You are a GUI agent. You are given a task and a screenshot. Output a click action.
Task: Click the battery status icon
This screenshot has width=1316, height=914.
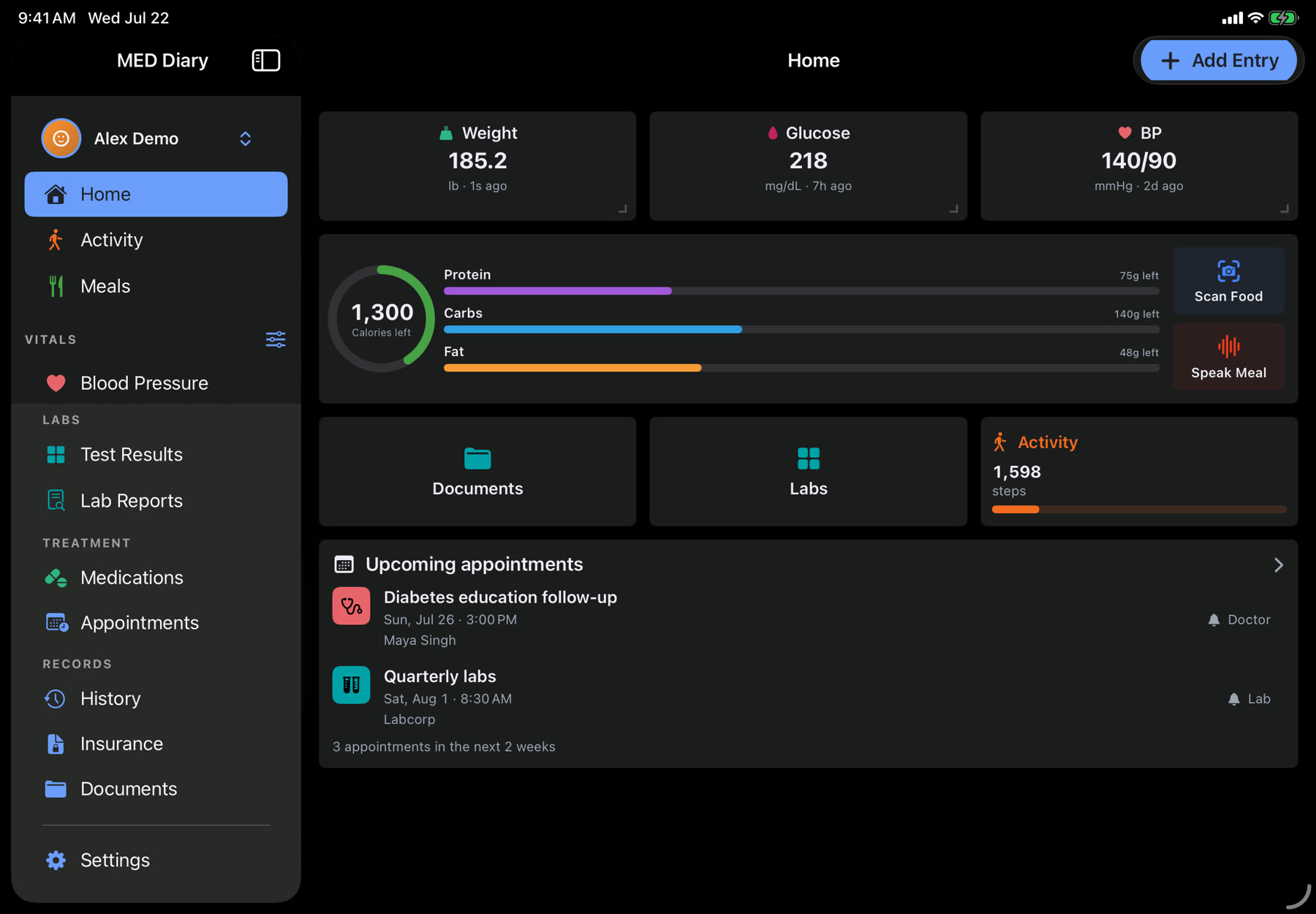pos(1284,18)
